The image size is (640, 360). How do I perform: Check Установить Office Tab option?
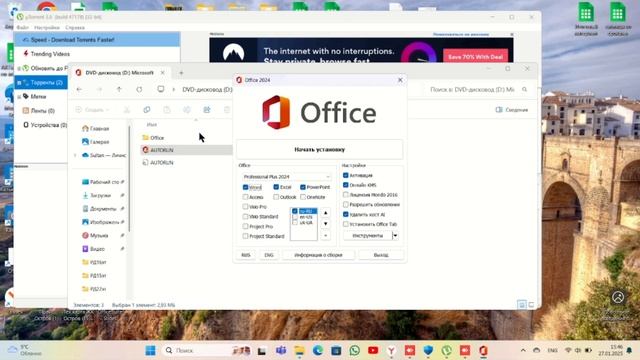click(x=346, y=224)
